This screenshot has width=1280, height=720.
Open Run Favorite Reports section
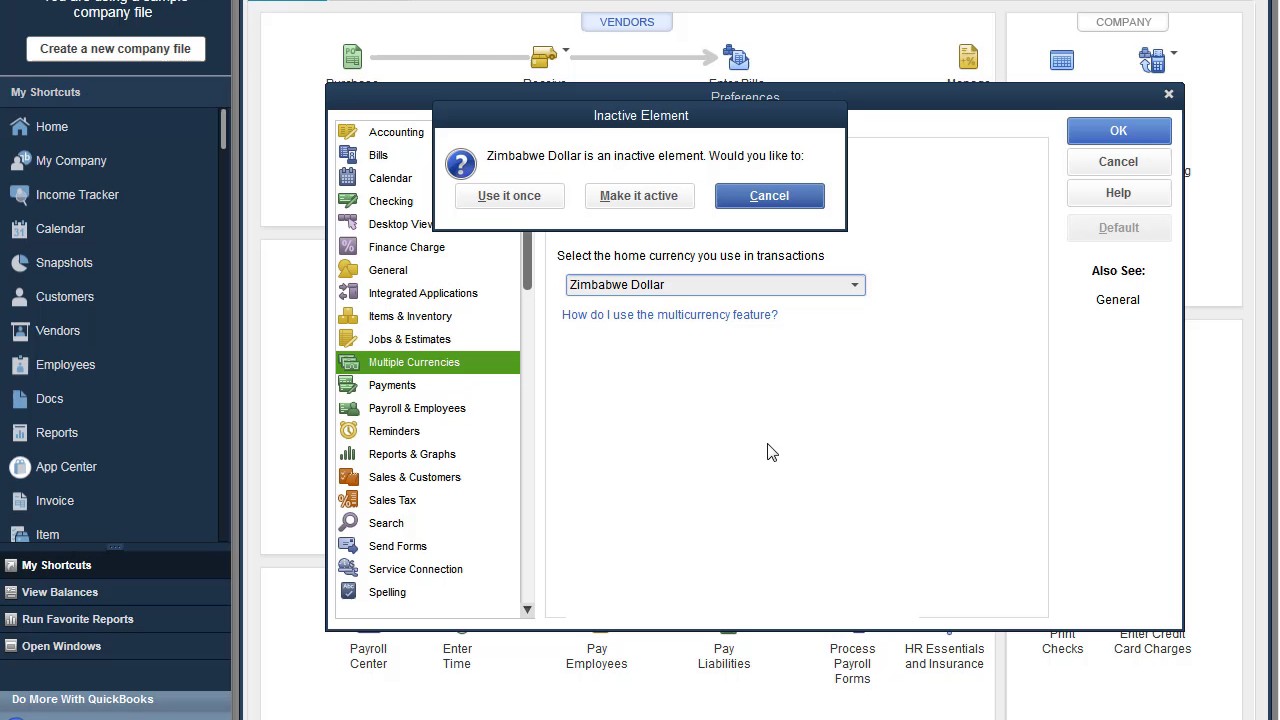[x=115, y=619]
